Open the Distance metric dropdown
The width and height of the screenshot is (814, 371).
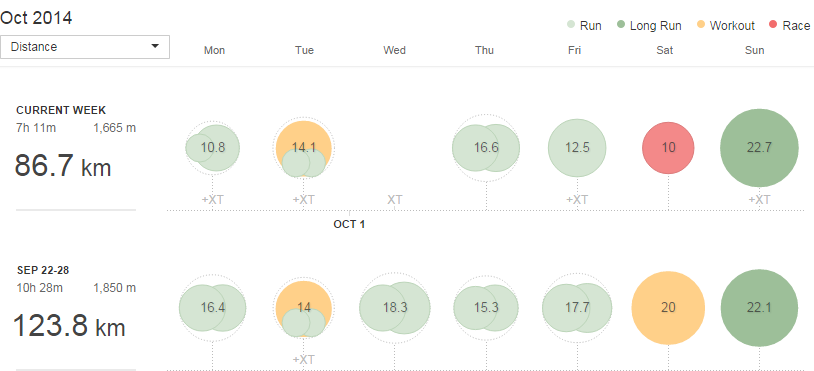click(85, 47)
